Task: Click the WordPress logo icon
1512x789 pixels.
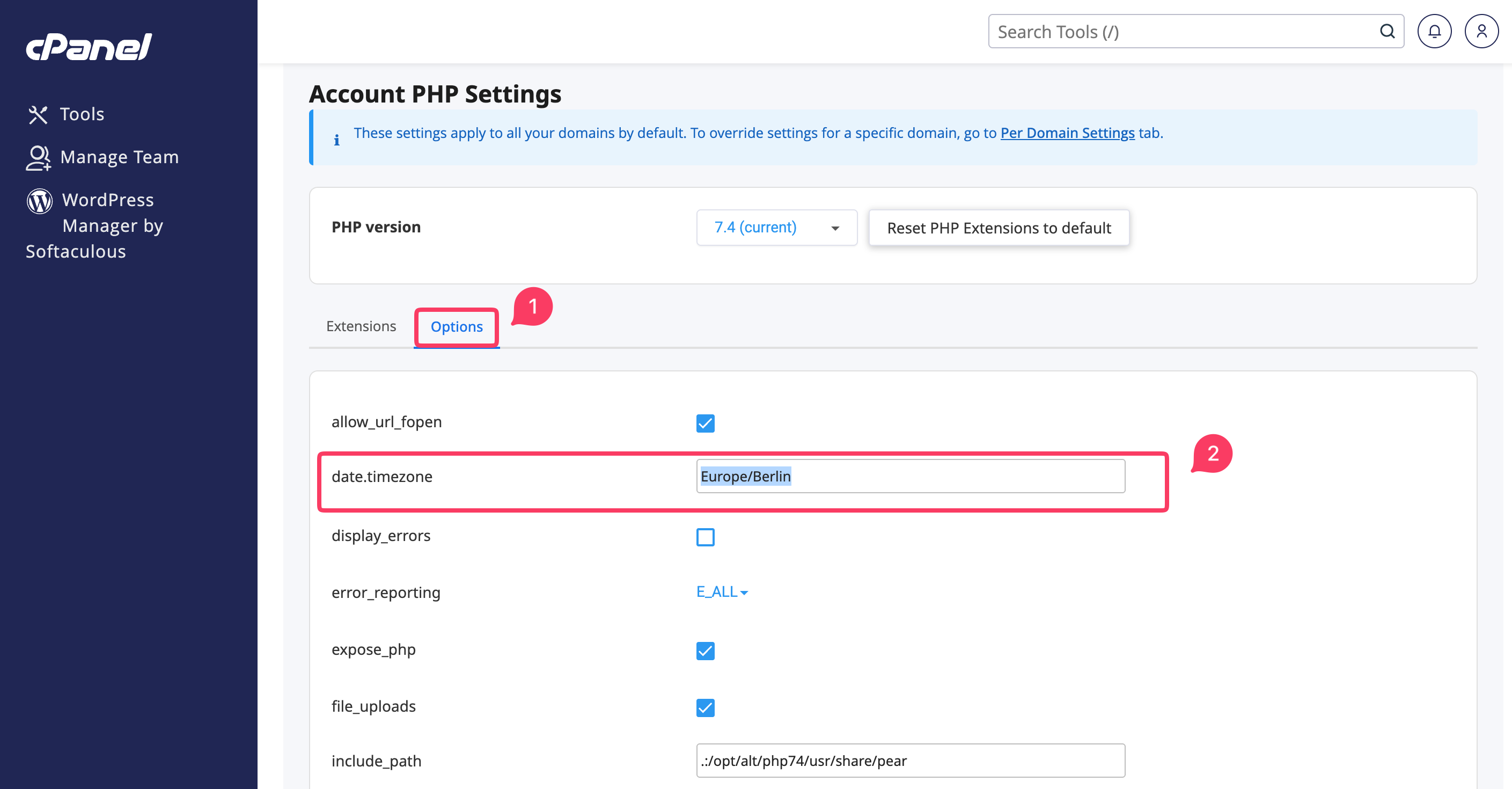Action: [40, 201]
